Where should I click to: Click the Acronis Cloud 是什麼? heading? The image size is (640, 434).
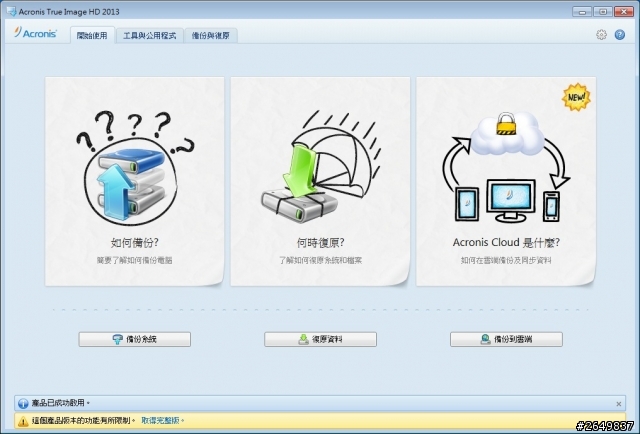tap(506, 243)
